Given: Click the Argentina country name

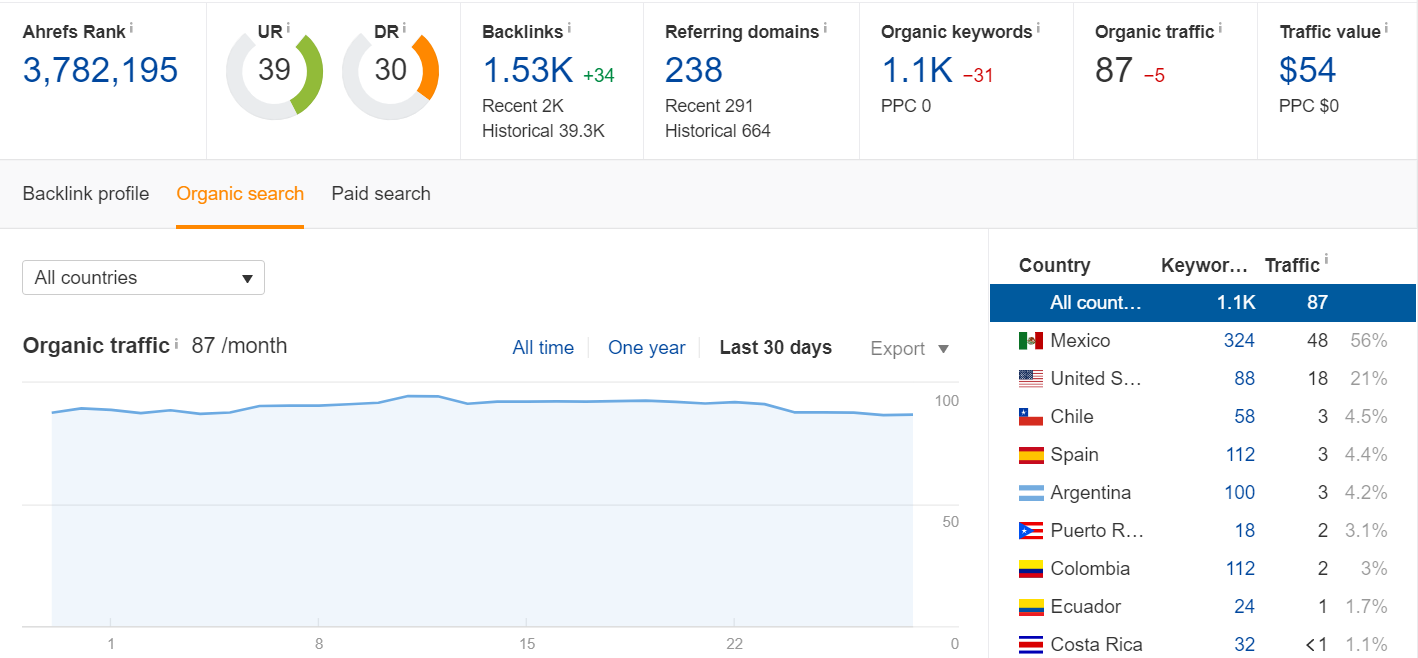Looking at the screenshot, I should pos(1091,493).
